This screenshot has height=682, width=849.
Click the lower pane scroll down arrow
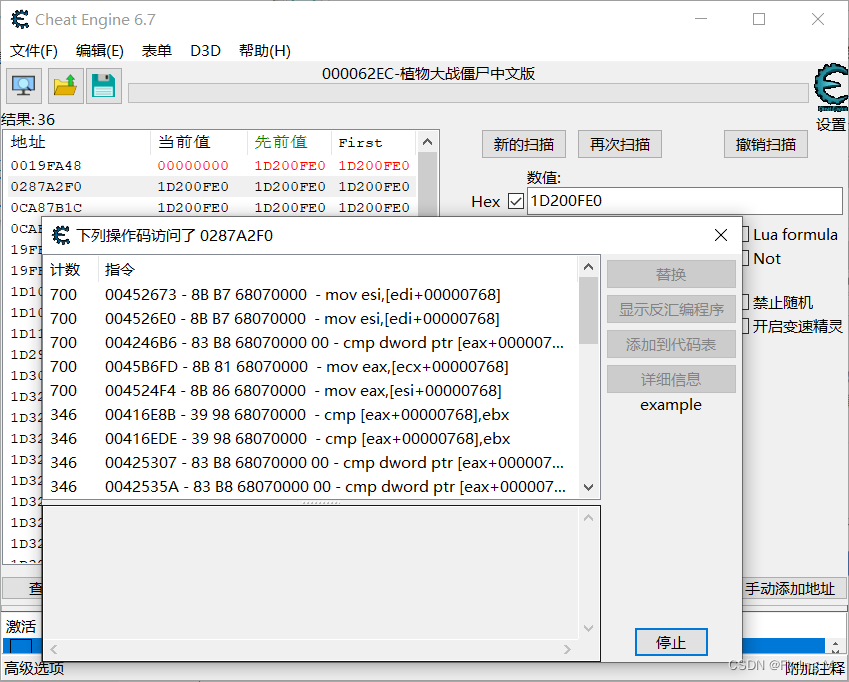589,628
